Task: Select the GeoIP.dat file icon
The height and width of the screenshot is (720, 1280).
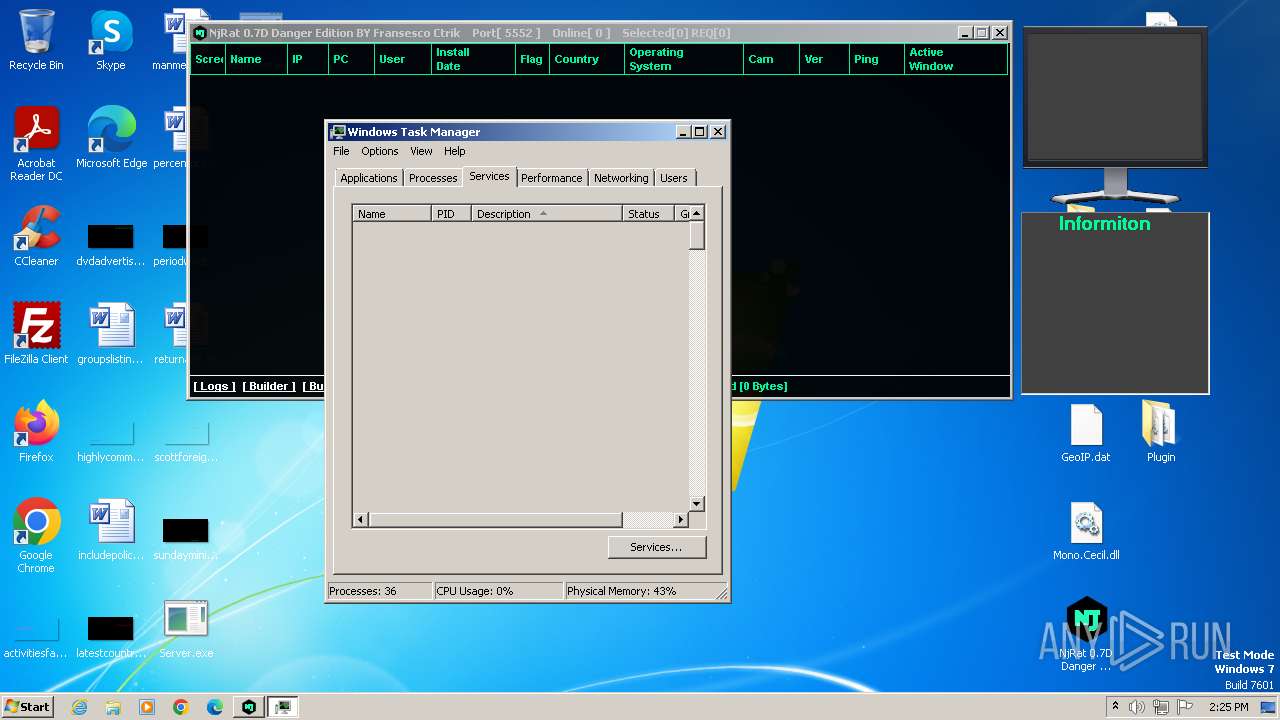Action: coord(1086,432)
